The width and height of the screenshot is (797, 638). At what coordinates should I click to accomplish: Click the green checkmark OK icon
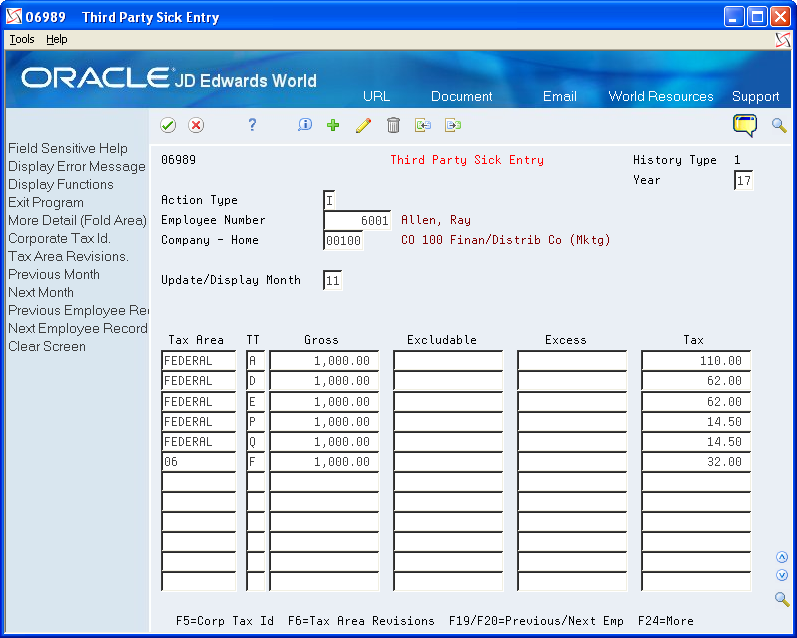pyautogui.click(x=168, y=125)
